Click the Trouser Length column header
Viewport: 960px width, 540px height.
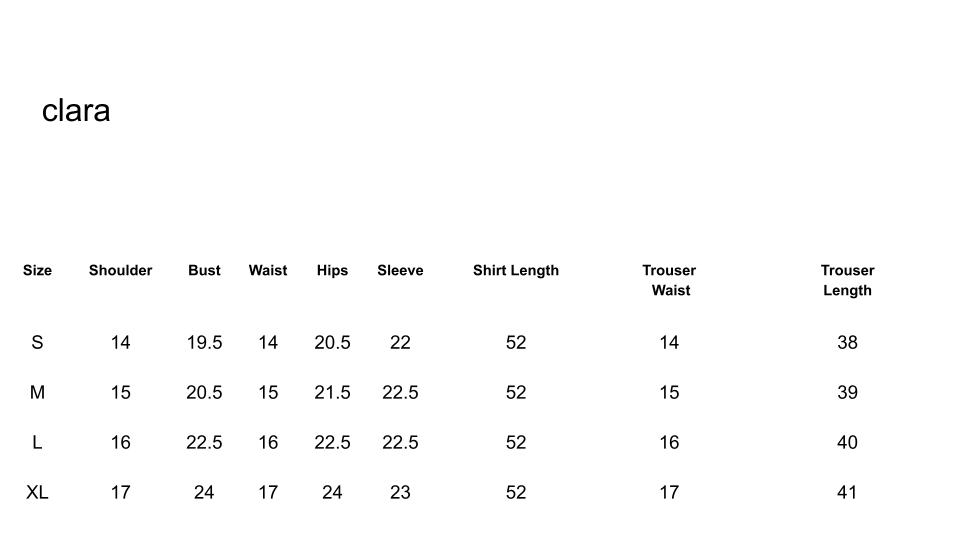tap(847, 280)
